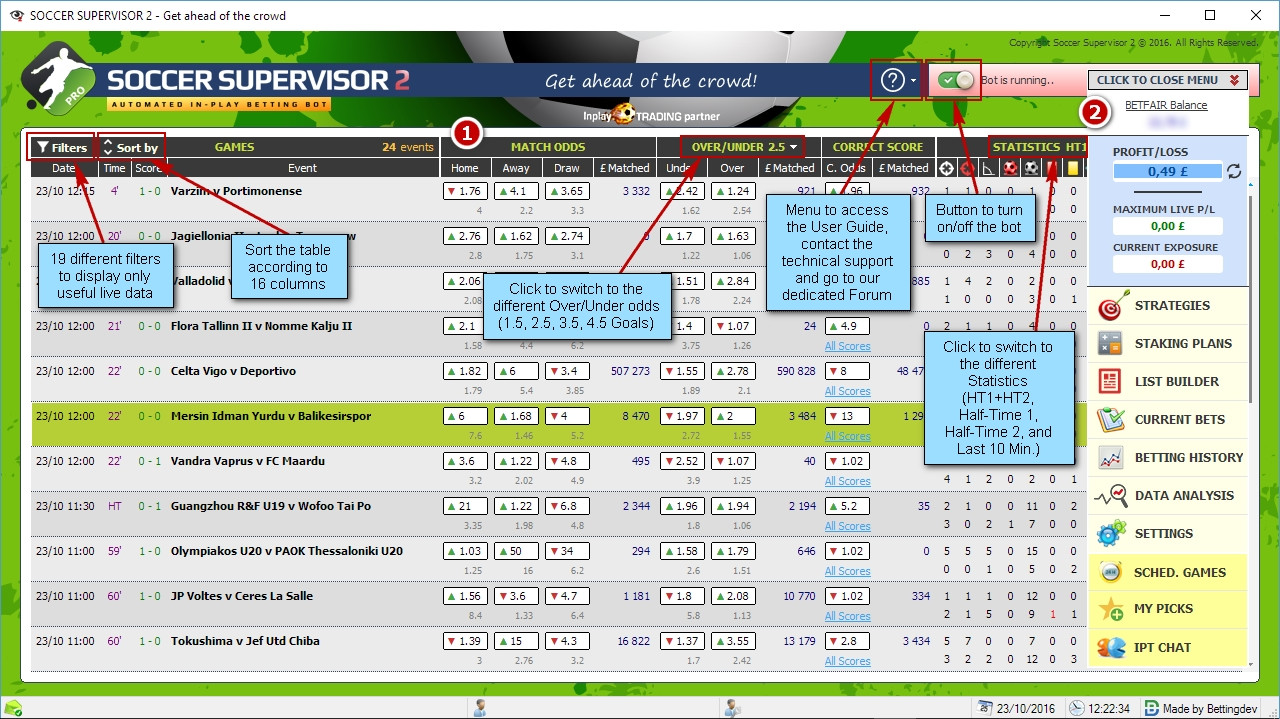Open the Filters menu
This screenshot has width=1280, height=719.
pos(62,147)
